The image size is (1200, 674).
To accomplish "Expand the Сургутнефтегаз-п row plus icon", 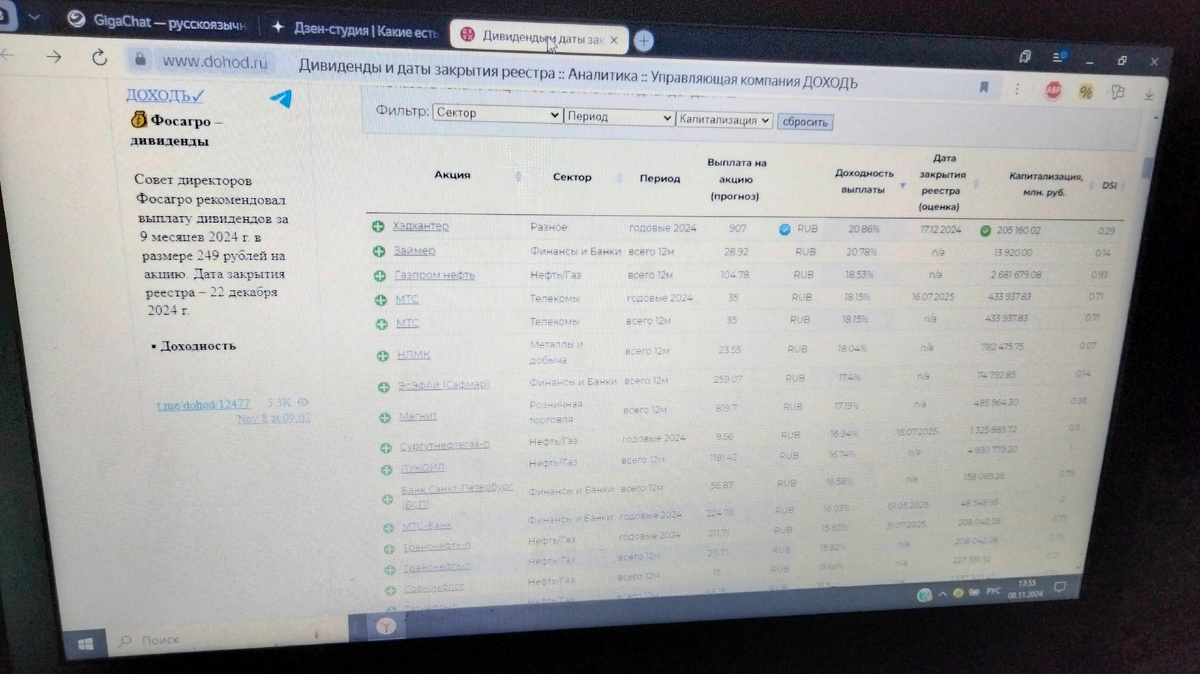I will pos(386,447).
